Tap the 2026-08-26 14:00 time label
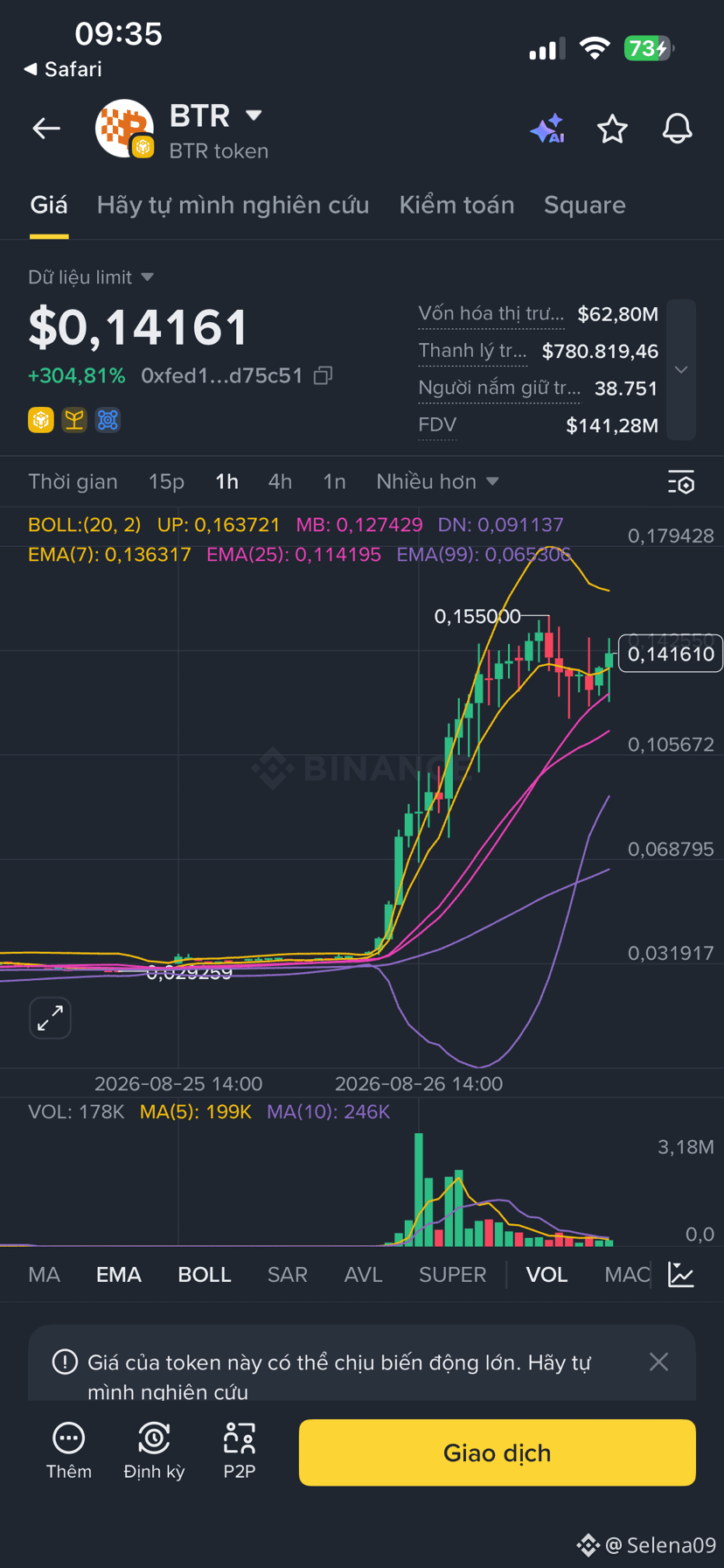724x1568 pixels. [x=419, y=1083]
